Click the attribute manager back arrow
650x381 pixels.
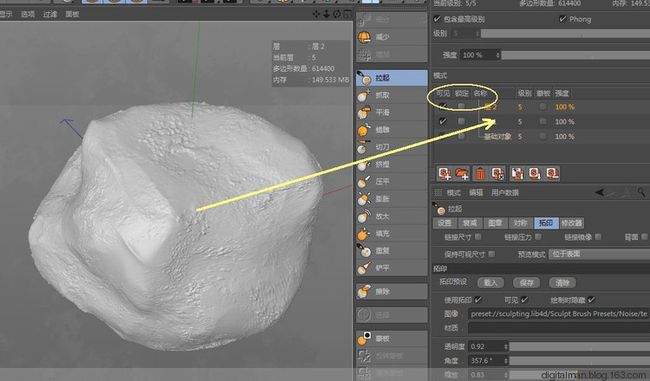tap(600, 192)
